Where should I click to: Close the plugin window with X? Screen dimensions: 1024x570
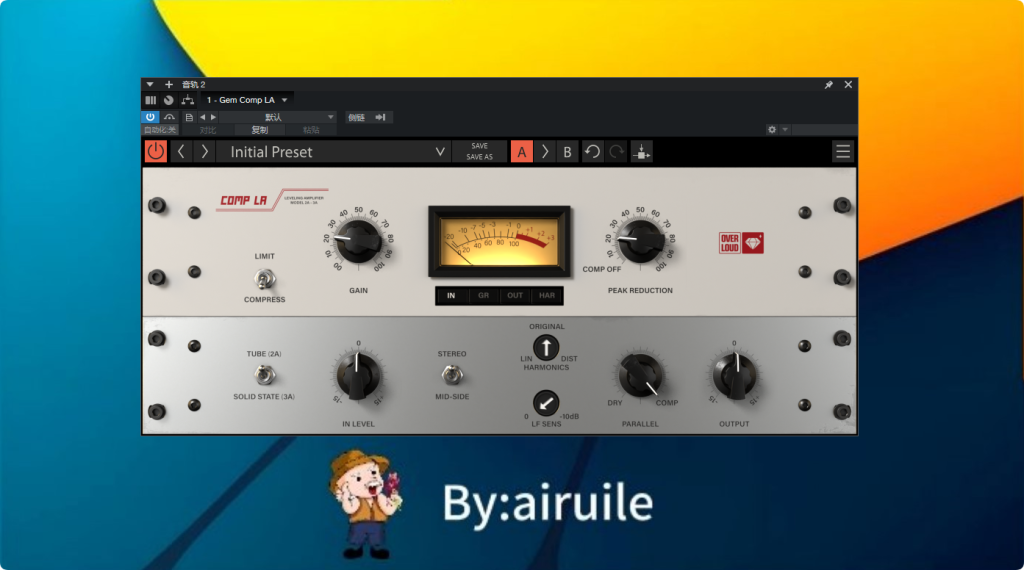(x=848, y=85)
